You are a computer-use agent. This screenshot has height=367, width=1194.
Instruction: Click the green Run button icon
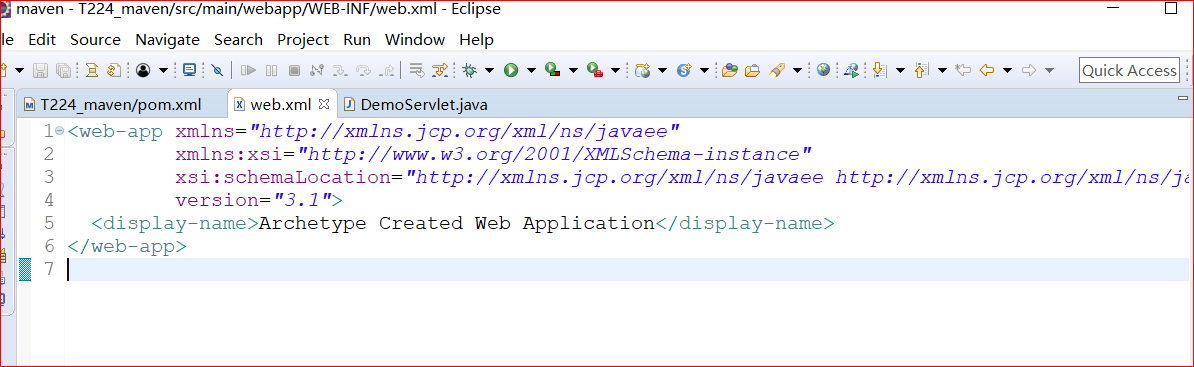(x=511, y=71)
